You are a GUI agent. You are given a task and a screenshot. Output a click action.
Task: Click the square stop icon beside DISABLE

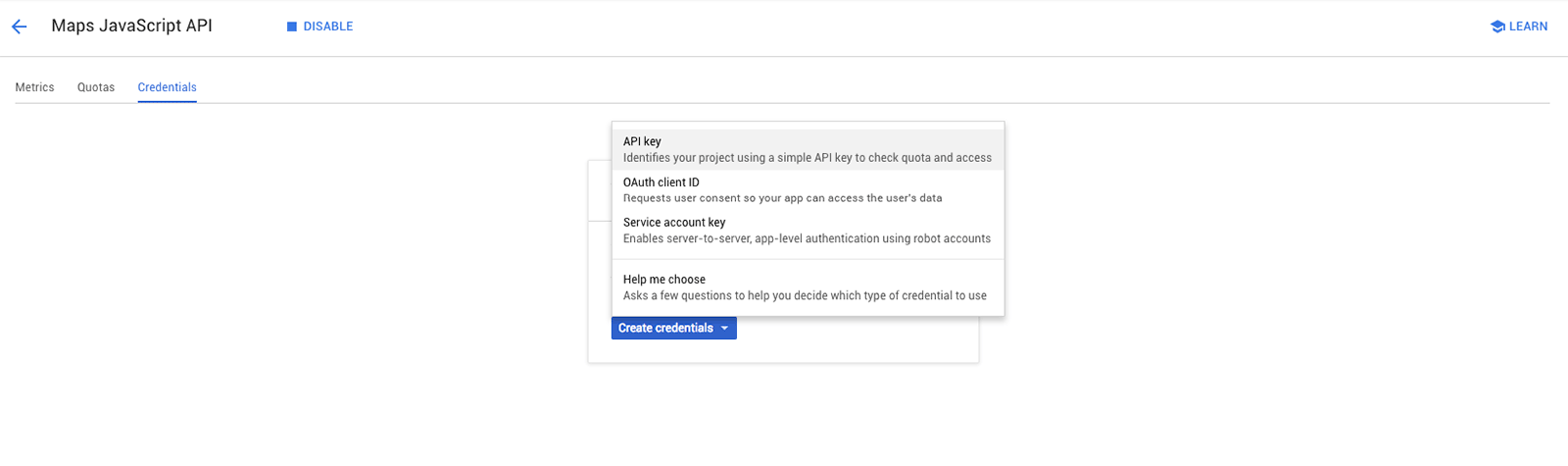click(x=291, y=26)
